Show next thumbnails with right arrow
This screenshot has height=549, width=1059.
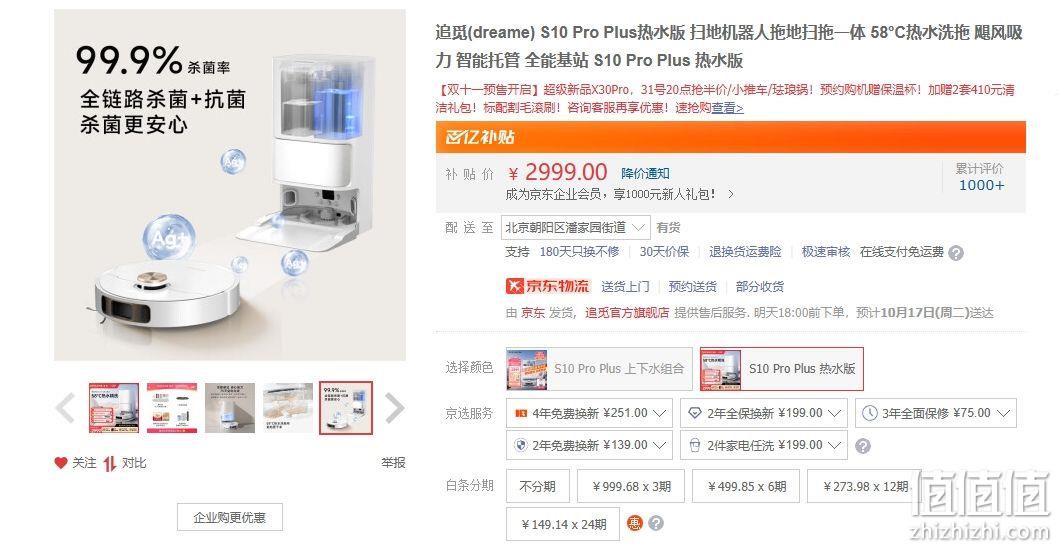pyautogui.click(x=394, y=408)
